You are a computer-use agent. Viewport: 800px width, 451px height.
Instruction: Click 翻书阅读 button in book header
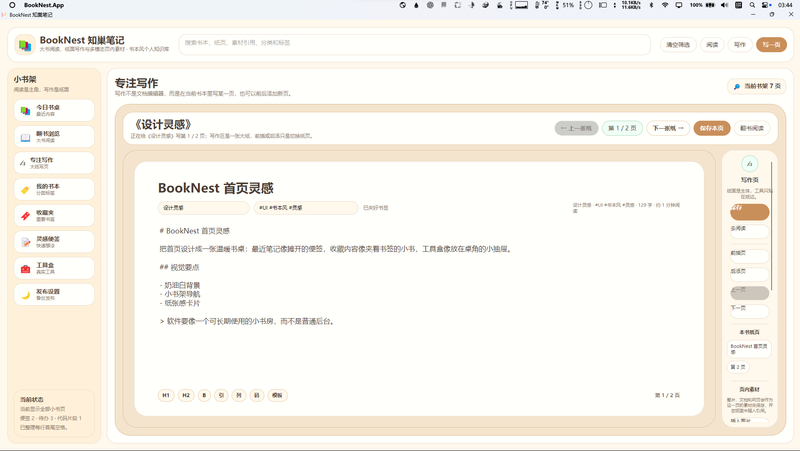tap(752, 128)
